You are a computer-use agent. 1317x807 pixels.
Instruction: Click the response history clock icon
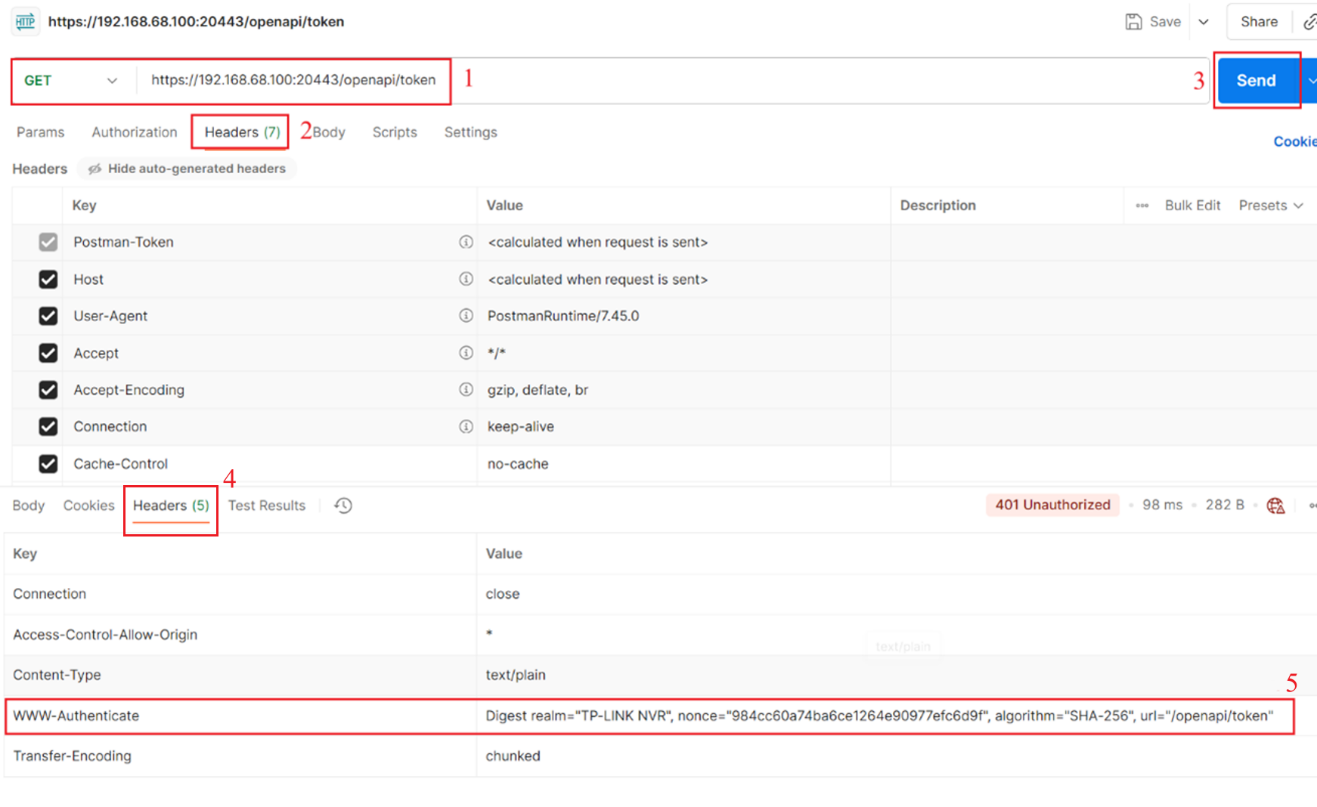click(343, 506)
